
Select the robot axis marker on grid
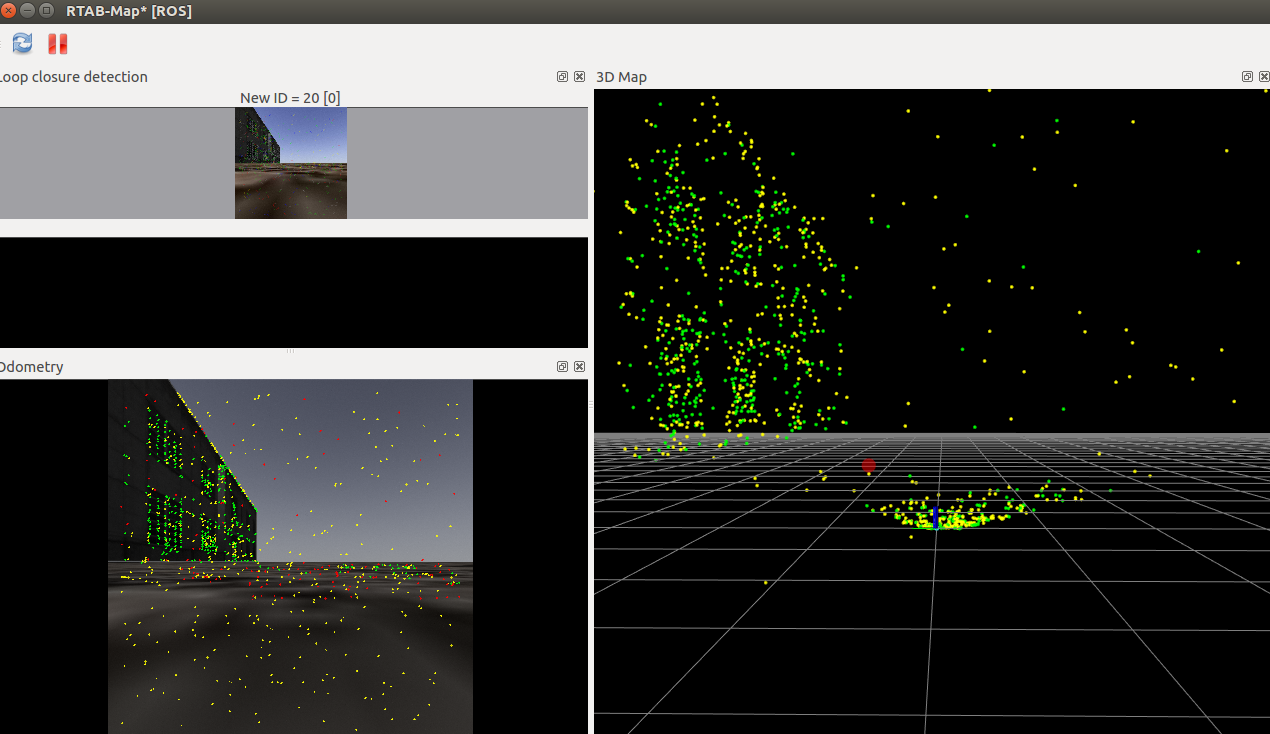pyautogui.click(x=934, y=518)
